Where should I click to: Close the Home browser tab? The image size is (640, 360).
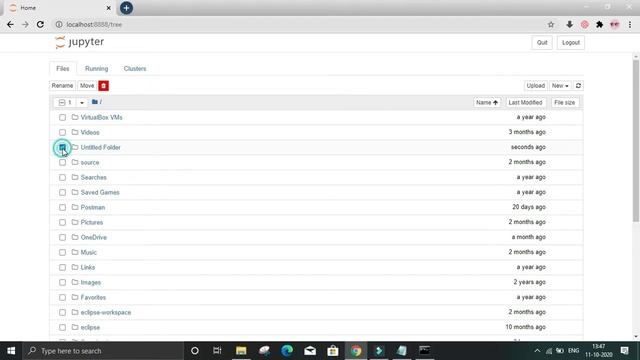108,8
